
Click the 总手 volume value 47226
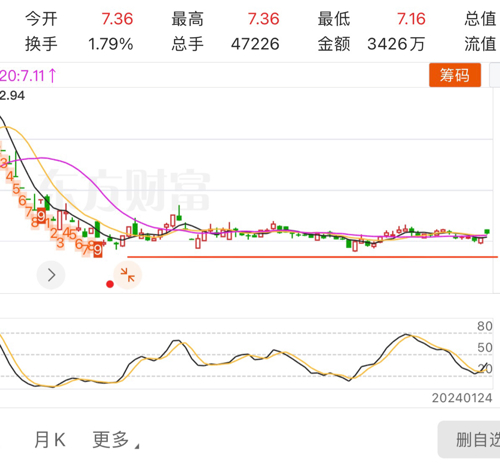pyautogui.click(x=255, y=44)
